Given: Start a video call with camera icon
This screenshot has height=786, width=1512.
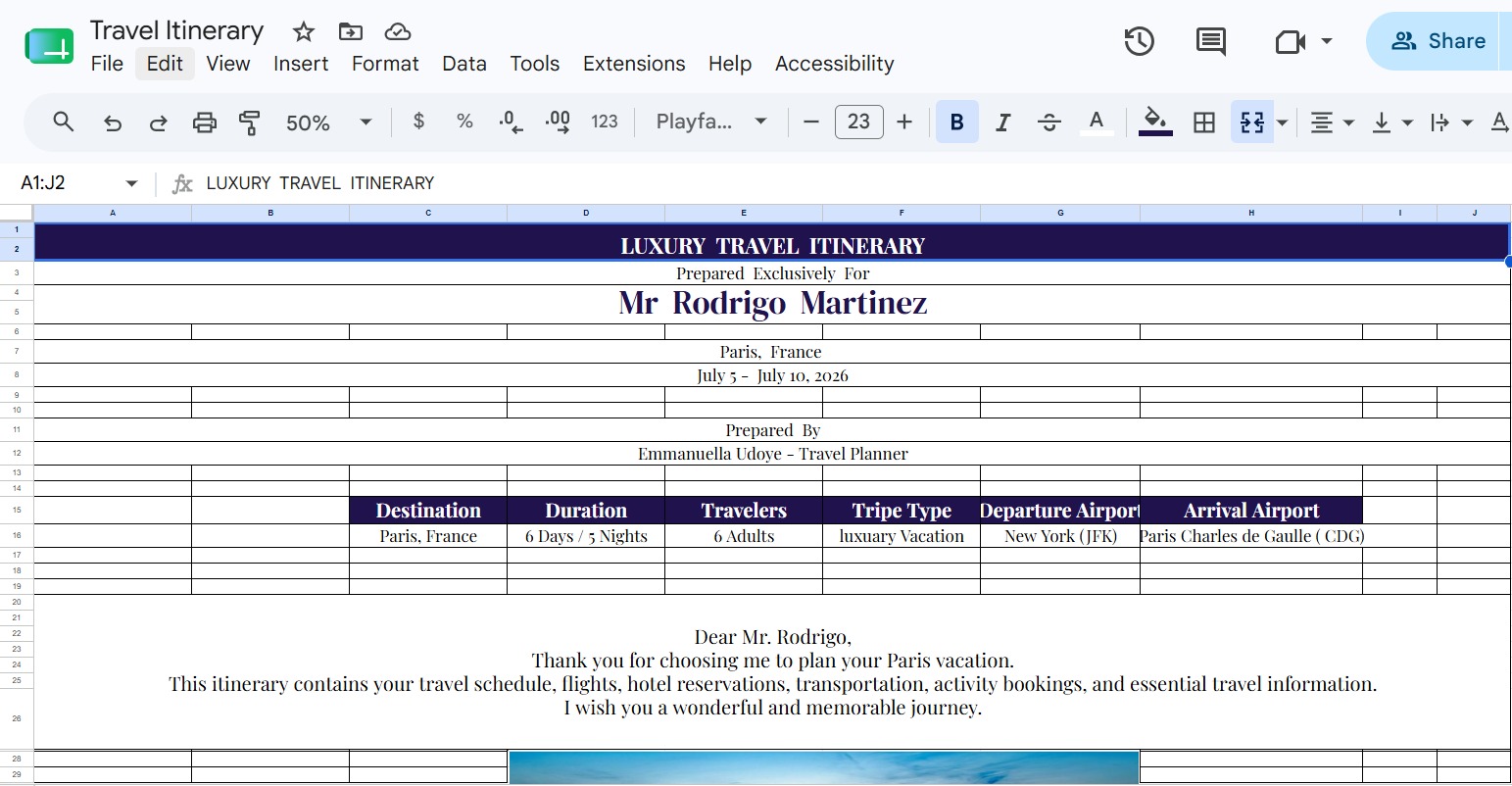Looking at the screenshot, I should [x=1291, y=41].
